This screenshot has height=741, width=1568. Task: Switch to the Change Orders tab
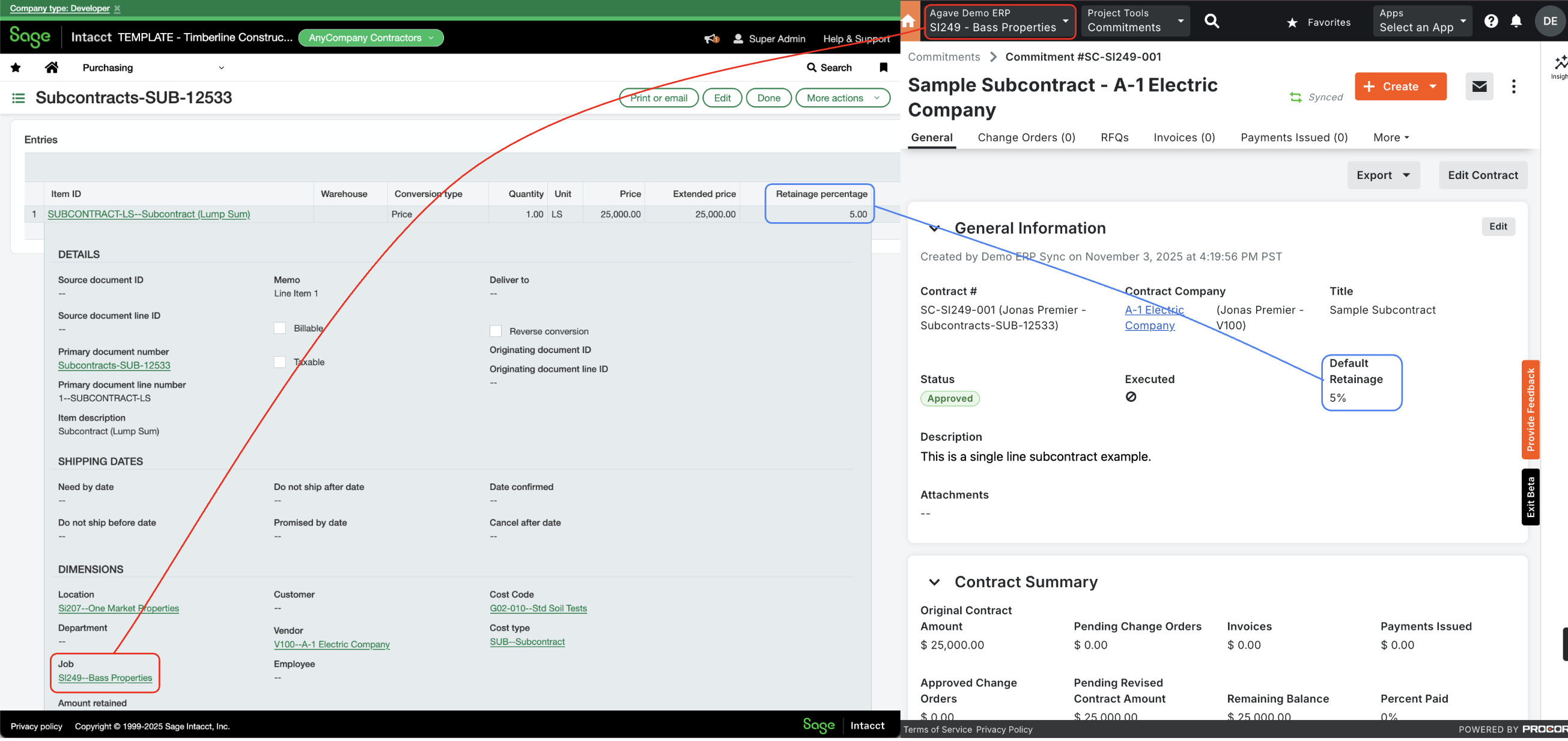click(1026, 137)
